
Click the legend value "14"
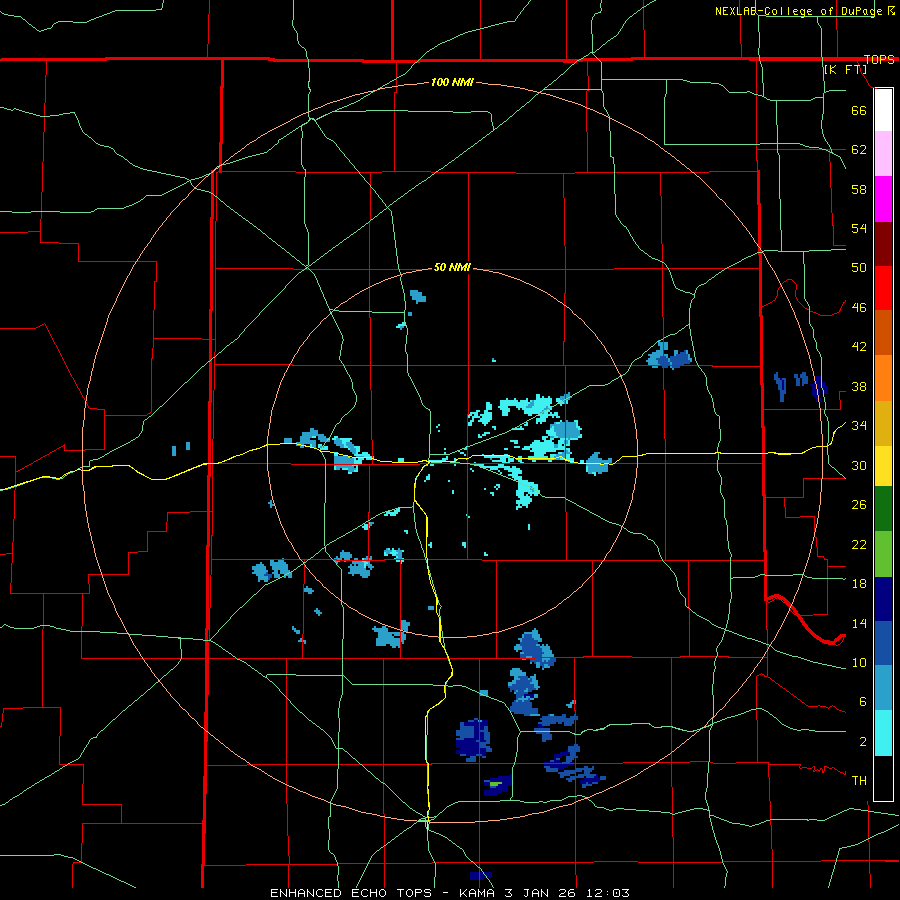coord(859,623)
